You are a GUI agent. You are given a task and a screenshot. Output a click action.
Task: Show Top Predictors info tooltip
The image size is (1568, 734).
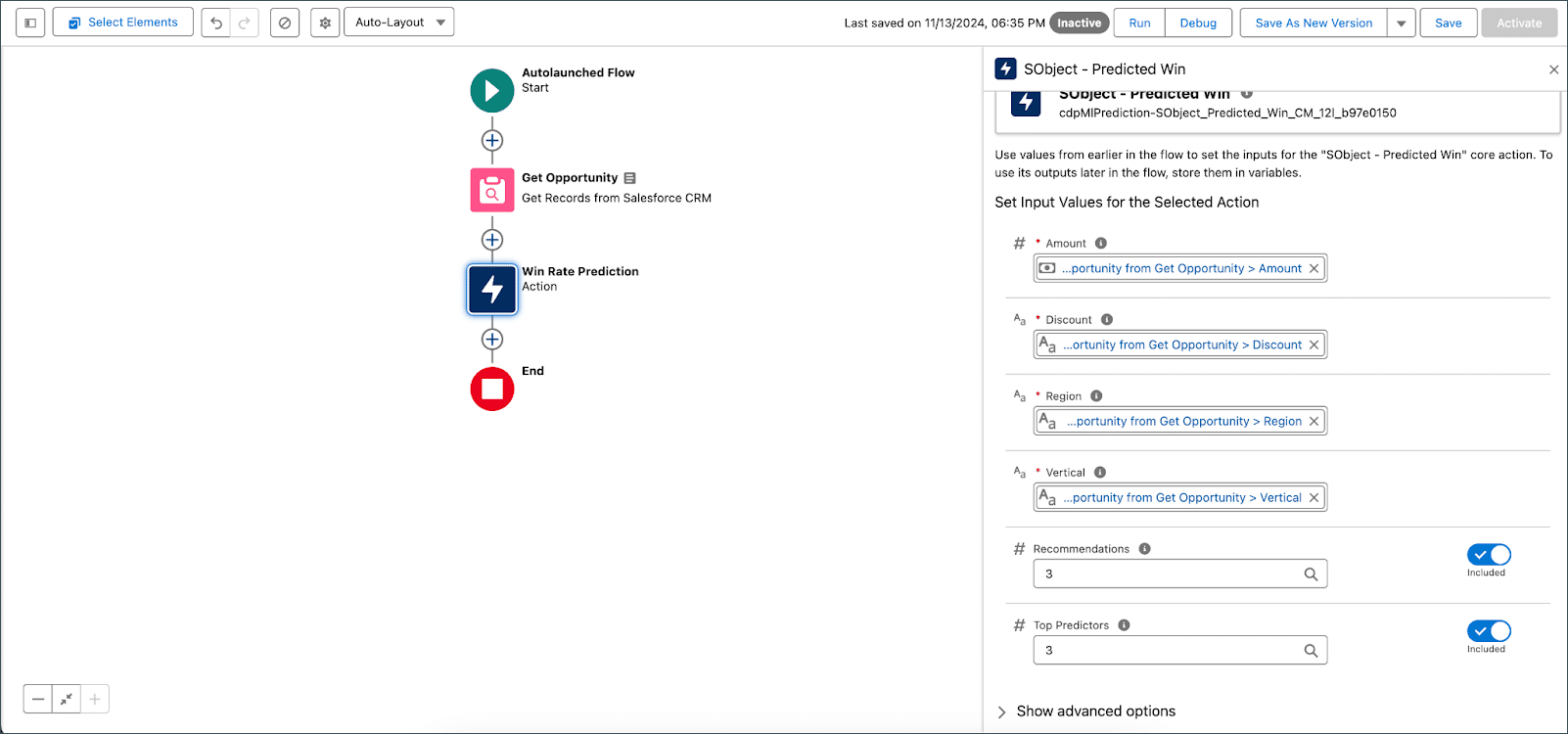(x=1124, y=625)
